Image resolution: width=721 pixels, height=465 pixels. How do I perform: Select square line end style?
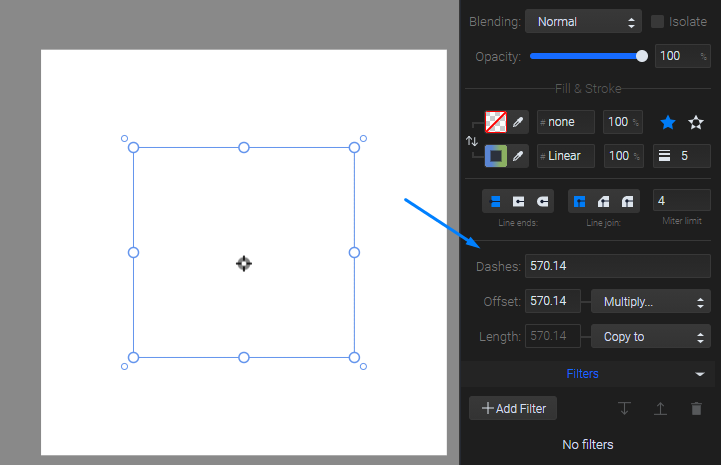(518, 201)
